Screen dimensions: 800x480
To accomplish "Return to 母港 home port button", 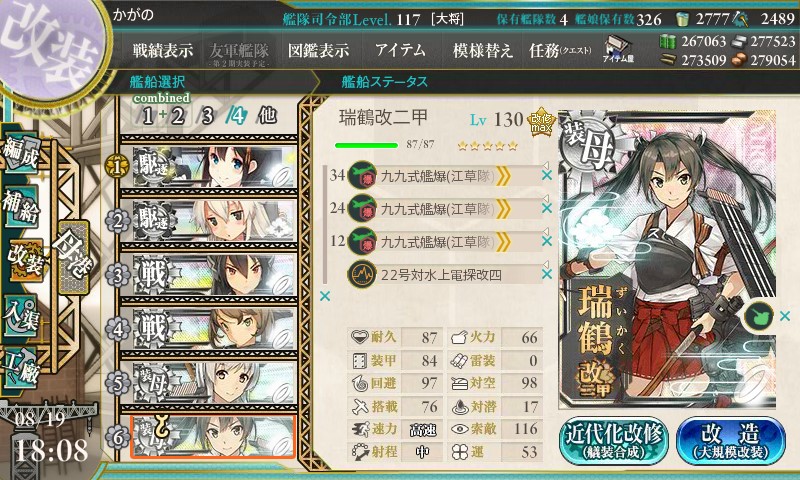I will 74,257.
